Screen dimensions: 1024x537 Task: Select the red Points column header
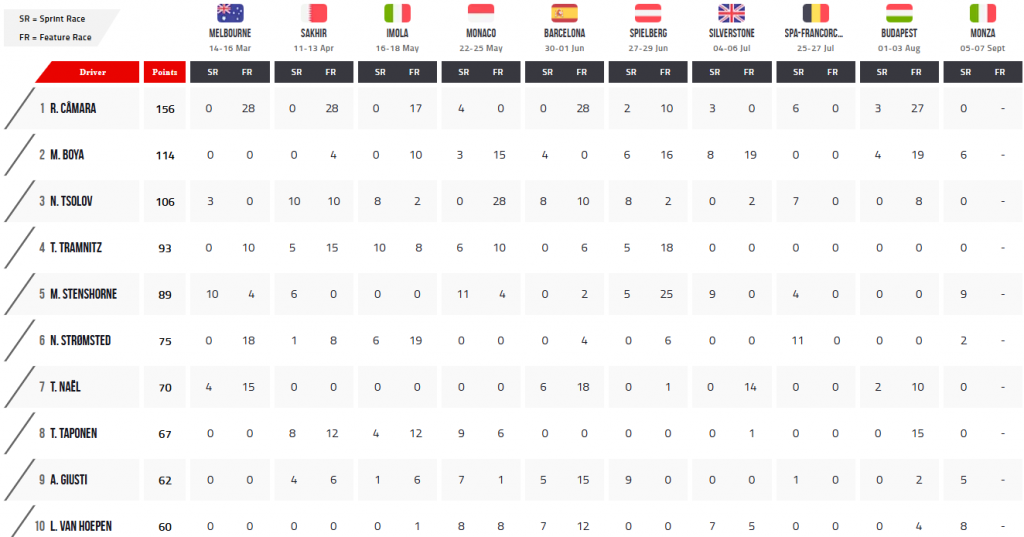point(165,72)
